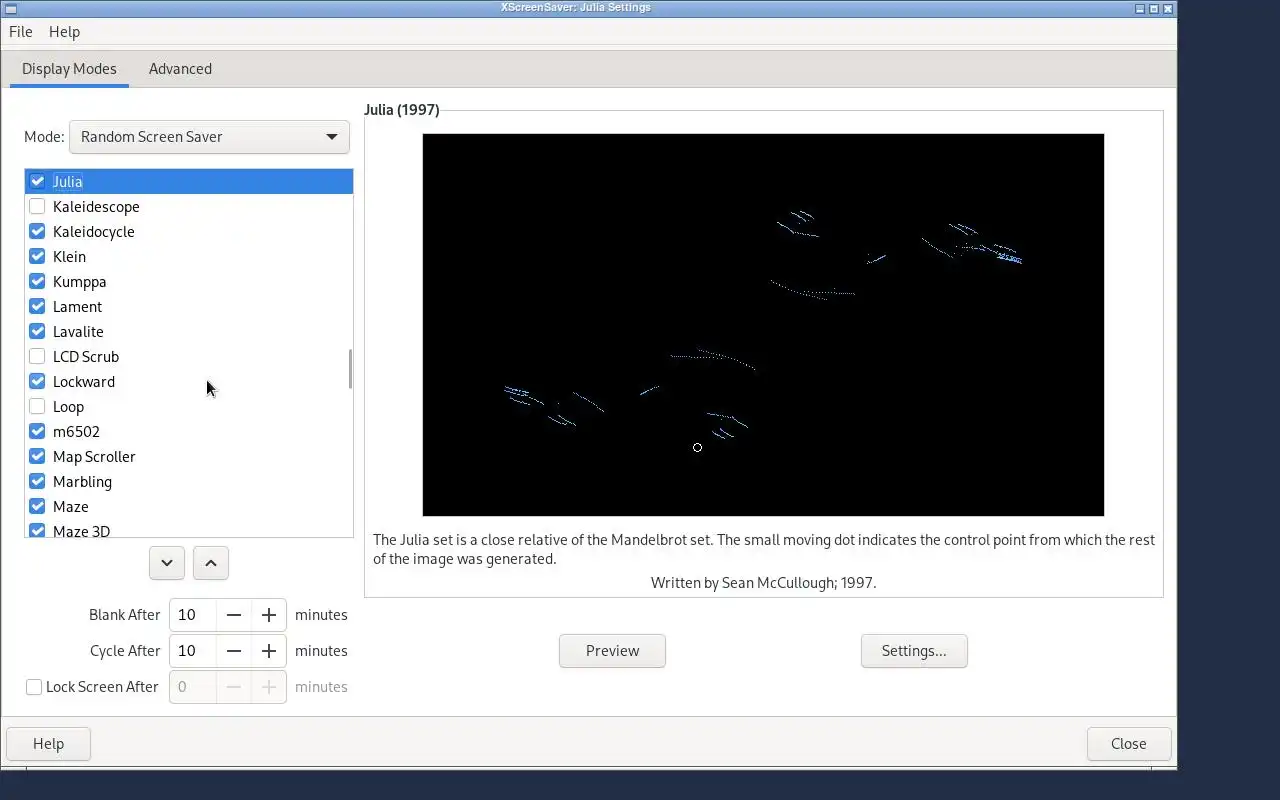This screenshot has width=1280, height=800.
Task: Open the File menu
Action: [x=21, y=32]
